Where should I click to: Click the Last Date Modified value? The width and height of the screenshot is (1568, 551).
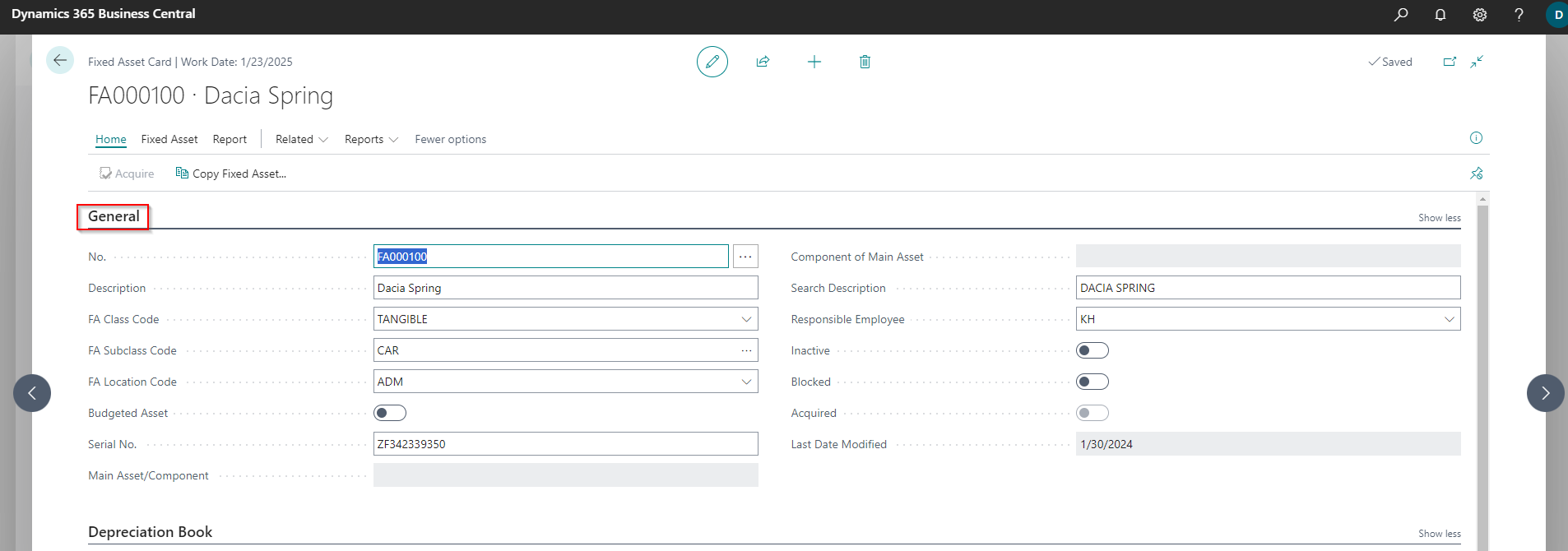(1269, 444)
